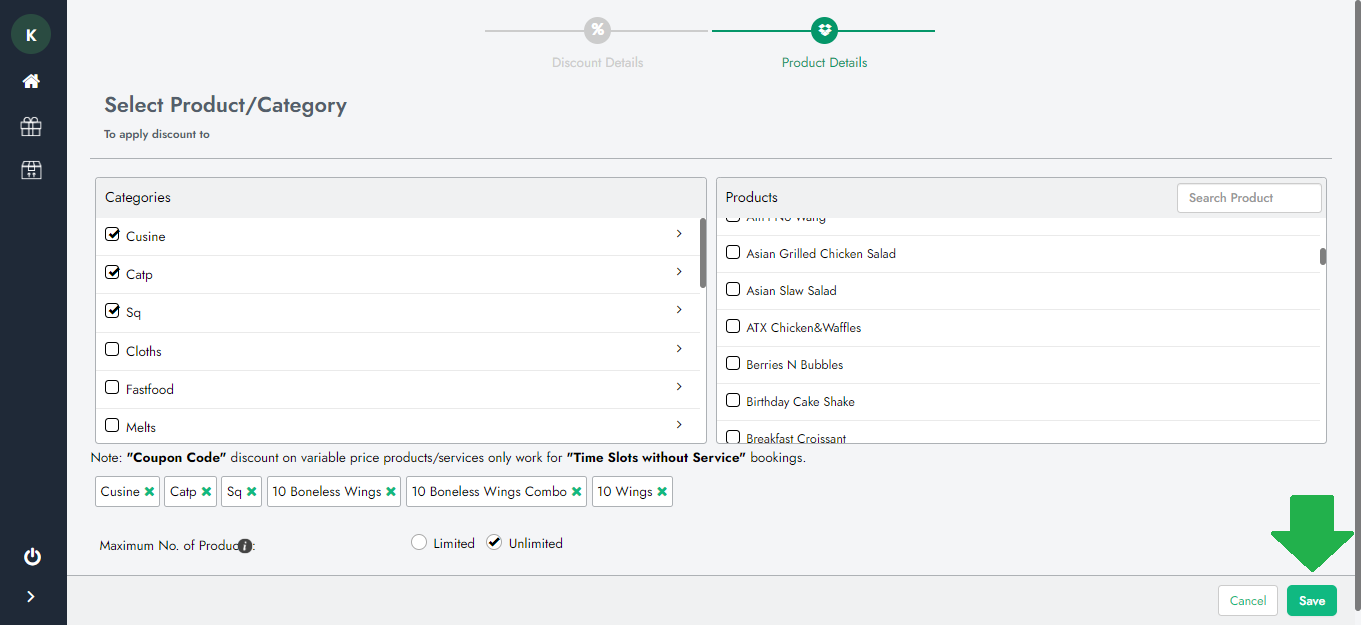Expand the sidebar with bottom chevron
This screenshot has width=1361, height=625.
(31, 597)
